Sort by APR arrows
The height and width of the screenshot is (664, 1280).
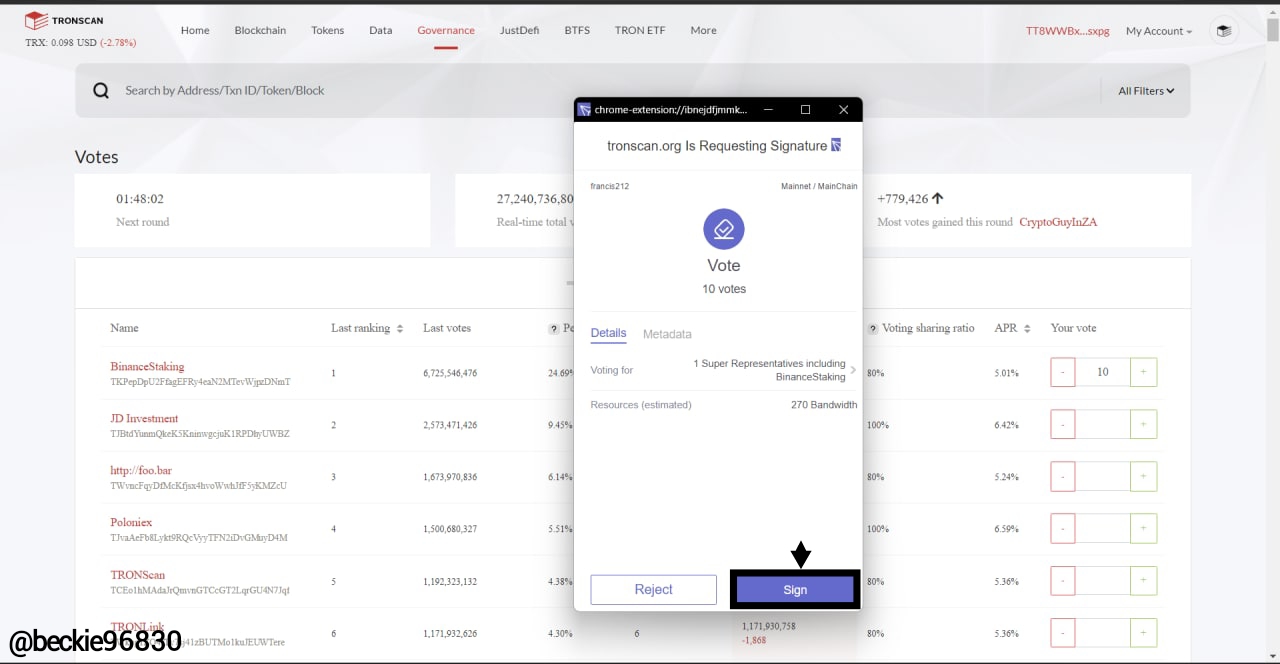1028,328
